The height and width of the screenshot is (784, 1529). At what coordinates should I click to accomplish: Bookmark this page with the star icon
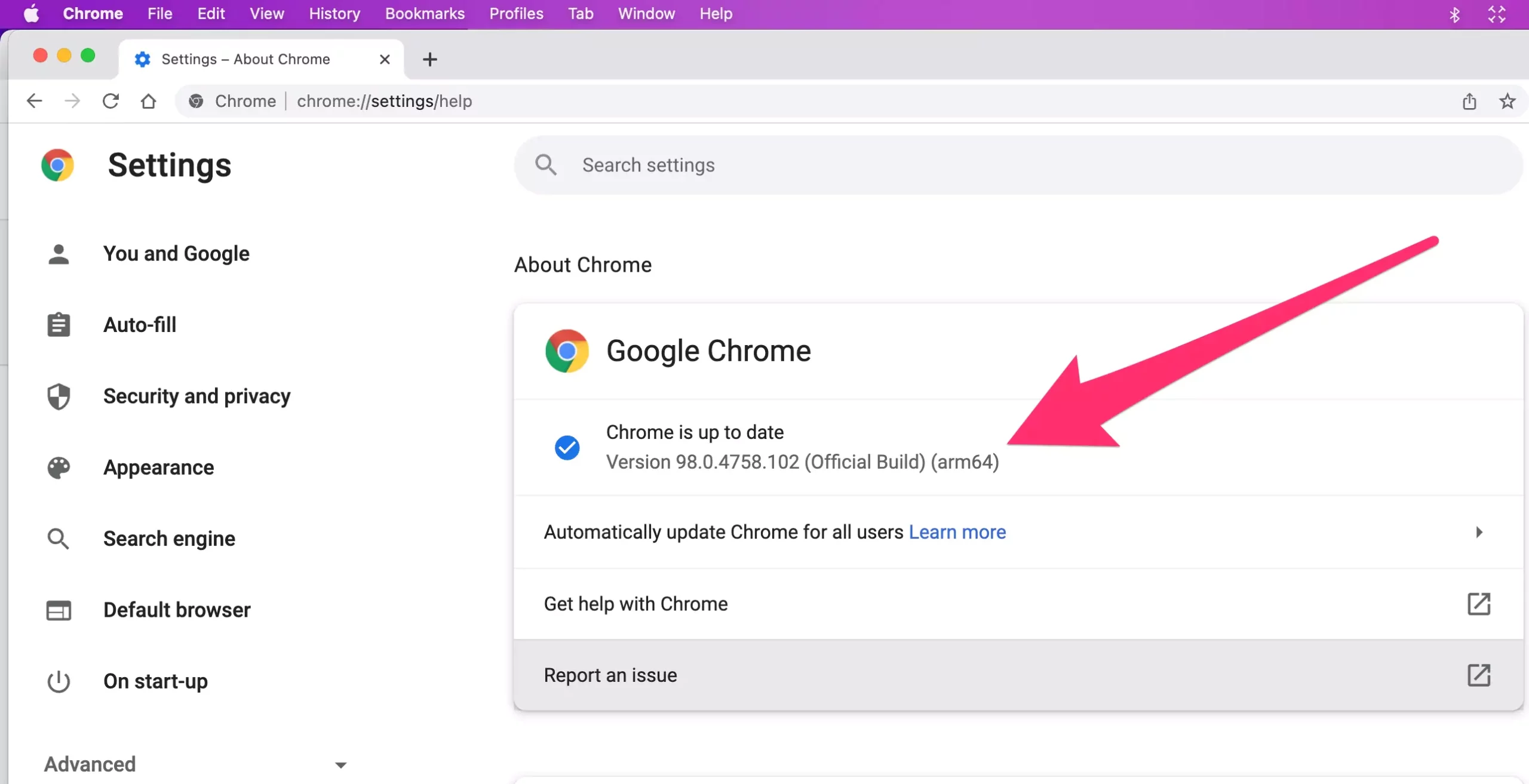point(1507,101)
